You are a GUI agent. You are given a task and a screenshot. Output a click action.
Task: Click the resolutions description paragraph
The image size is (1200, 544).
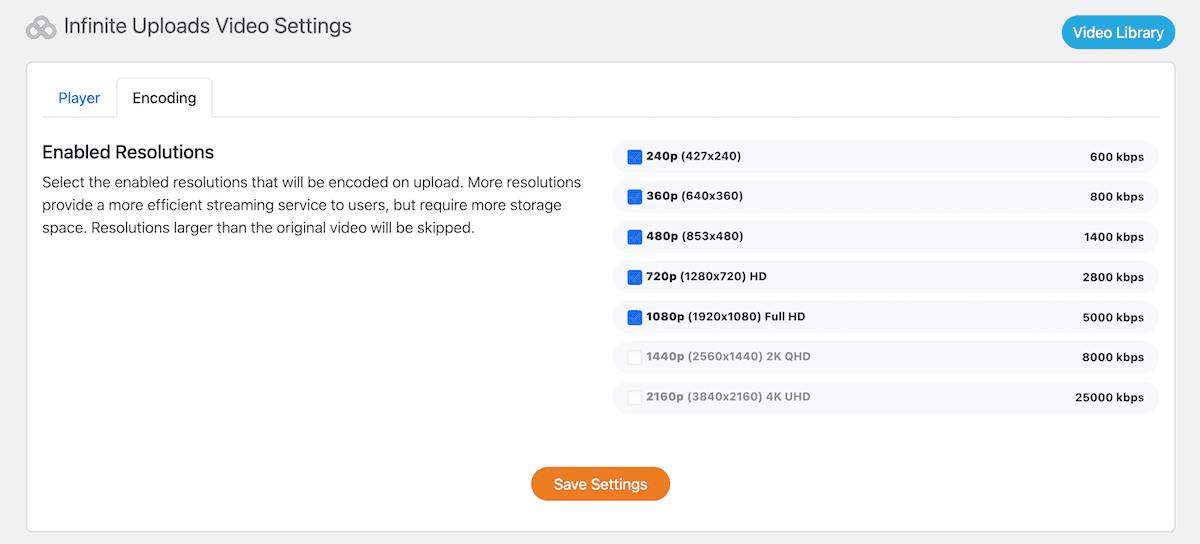[x=312, y=205]
